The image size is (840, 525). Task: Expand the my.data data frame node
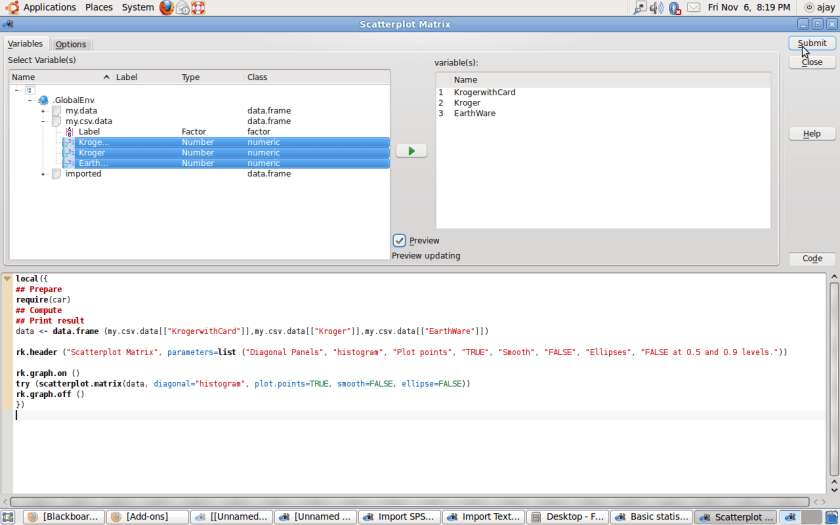pyautogui.click(x=43, y=111)
